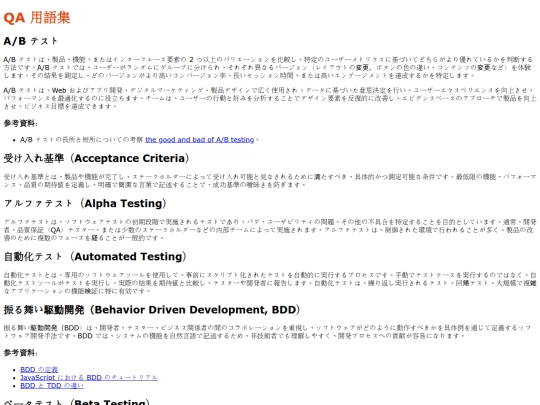The width and height of the screenshot is (540, 405).
Task: Click '参考資料:' label under BDD section
Action: [21, 353]
